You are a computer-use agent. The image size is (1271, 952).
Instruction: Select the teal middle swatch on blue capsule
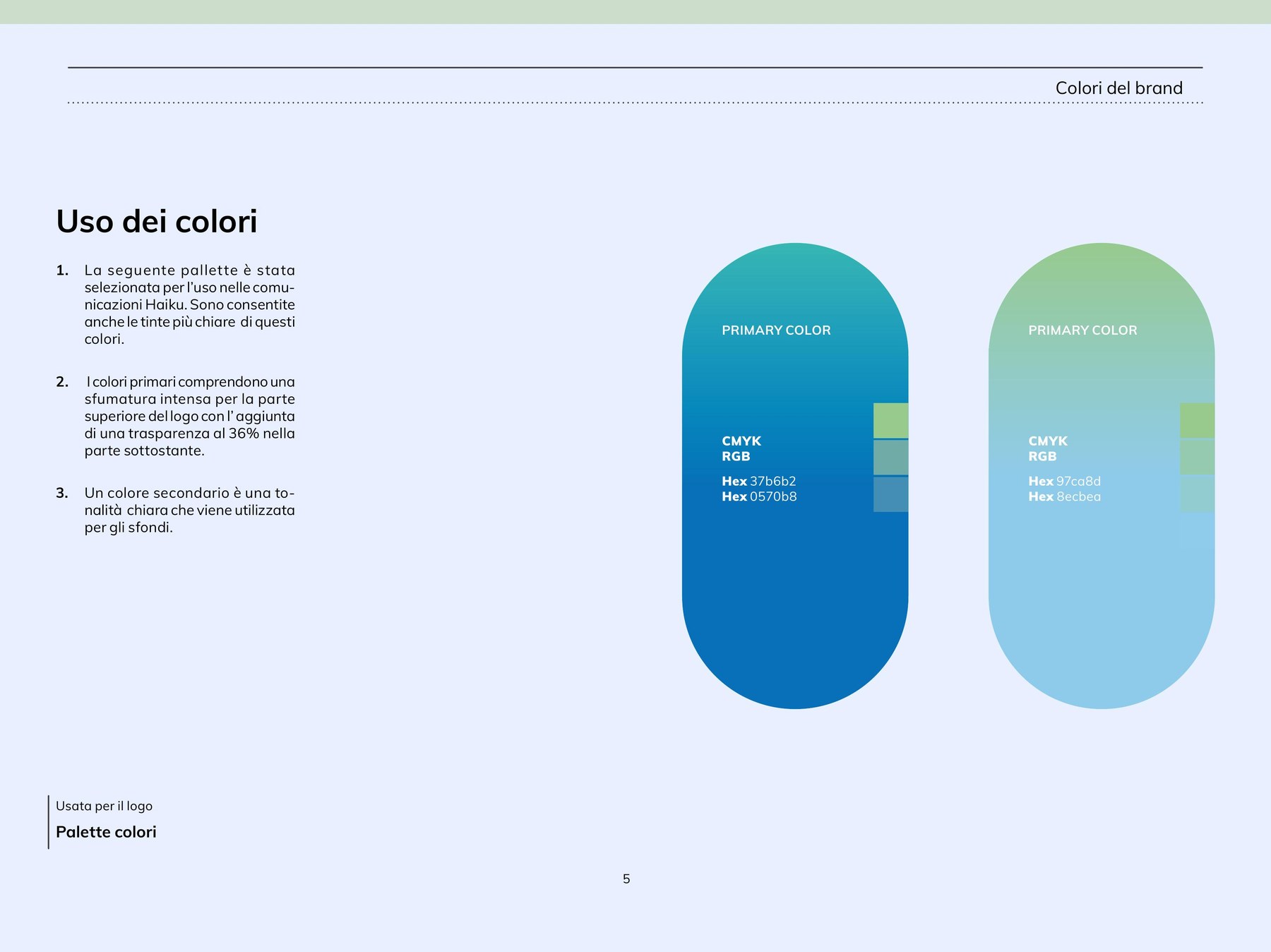coord(890,458)
